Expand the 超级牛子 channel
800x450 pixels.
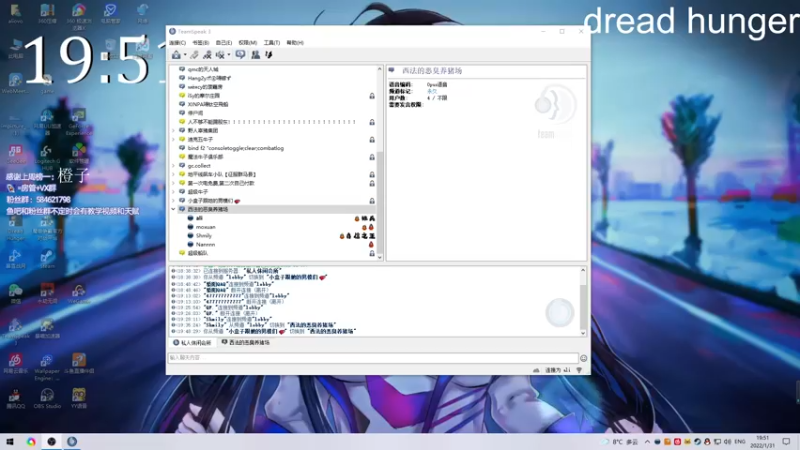[x=173, y=192]
